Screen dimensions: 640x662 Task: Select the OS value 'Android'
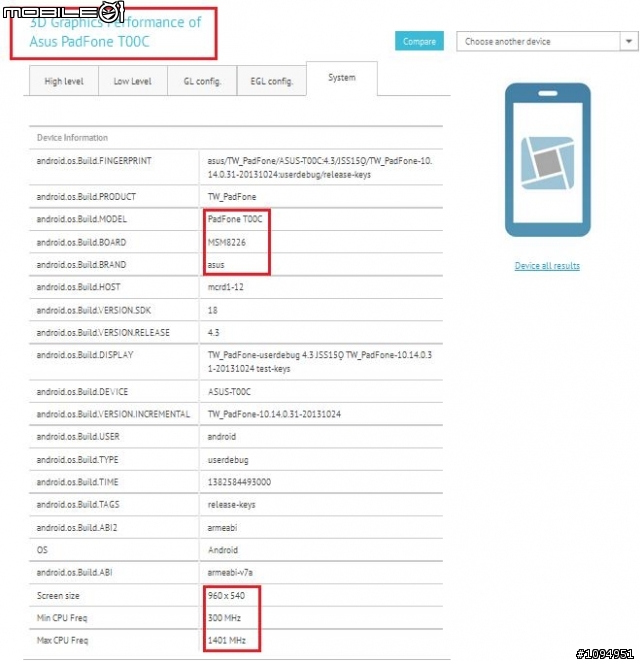click(x=222, y=550)
